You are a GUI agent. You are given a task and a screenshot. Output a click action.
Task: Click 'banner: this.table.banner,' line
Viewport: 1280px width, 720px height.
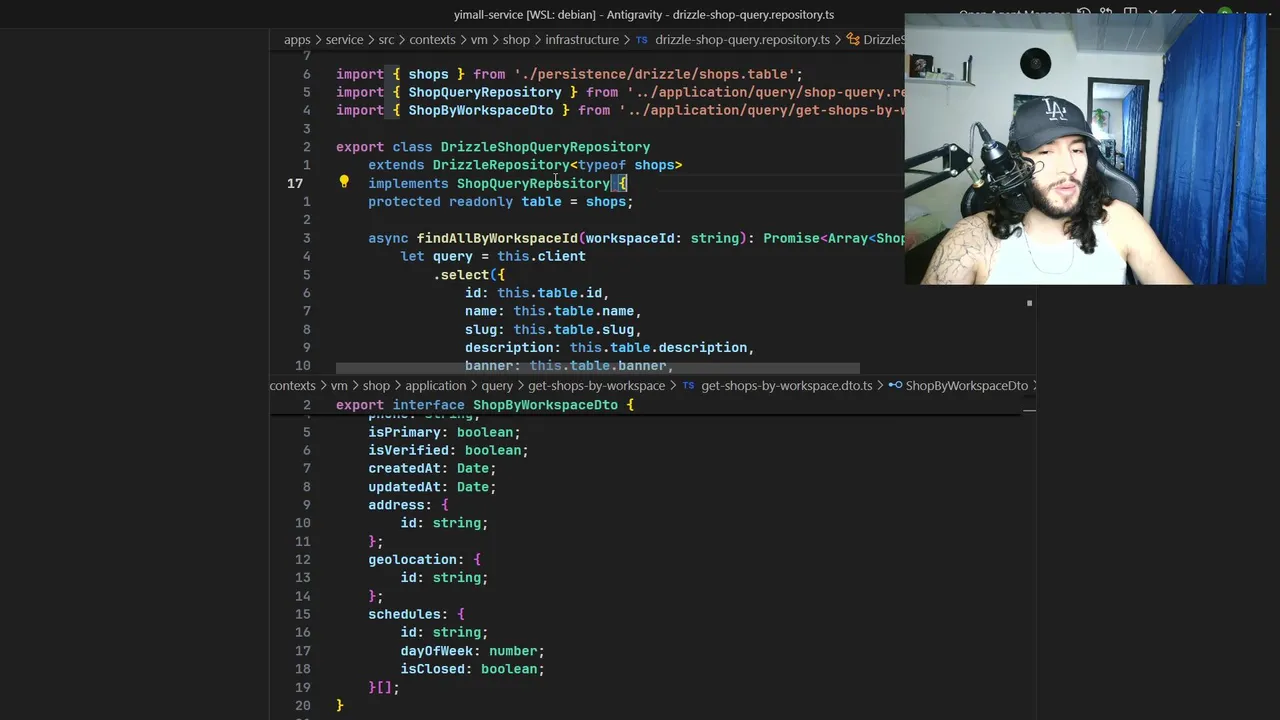569,365
